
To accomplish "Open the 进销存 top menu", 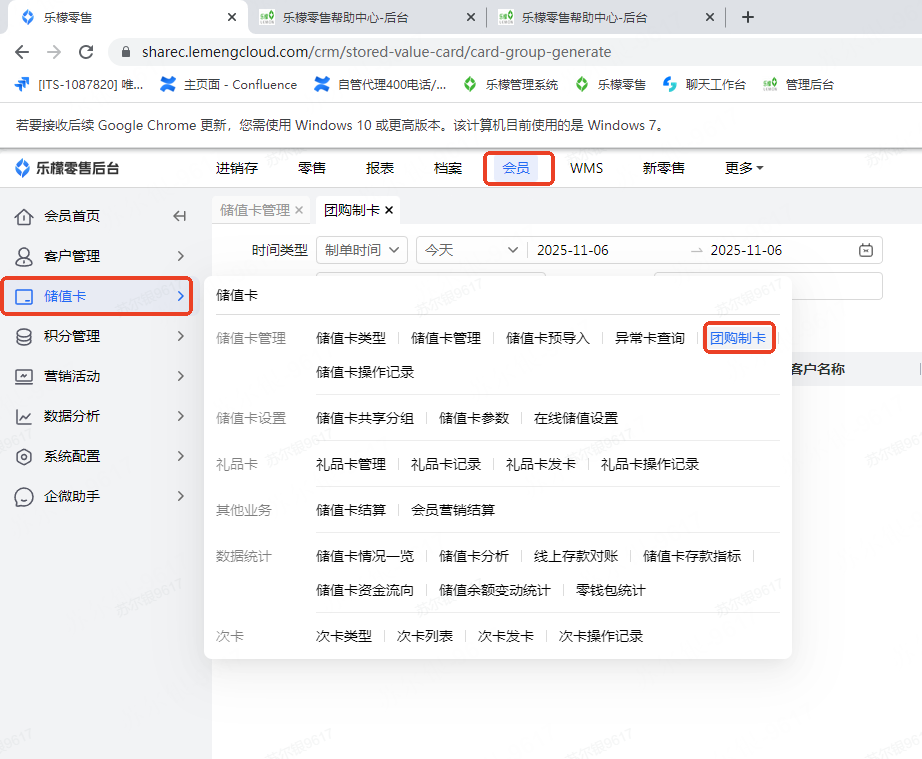I will coord(237,168).
